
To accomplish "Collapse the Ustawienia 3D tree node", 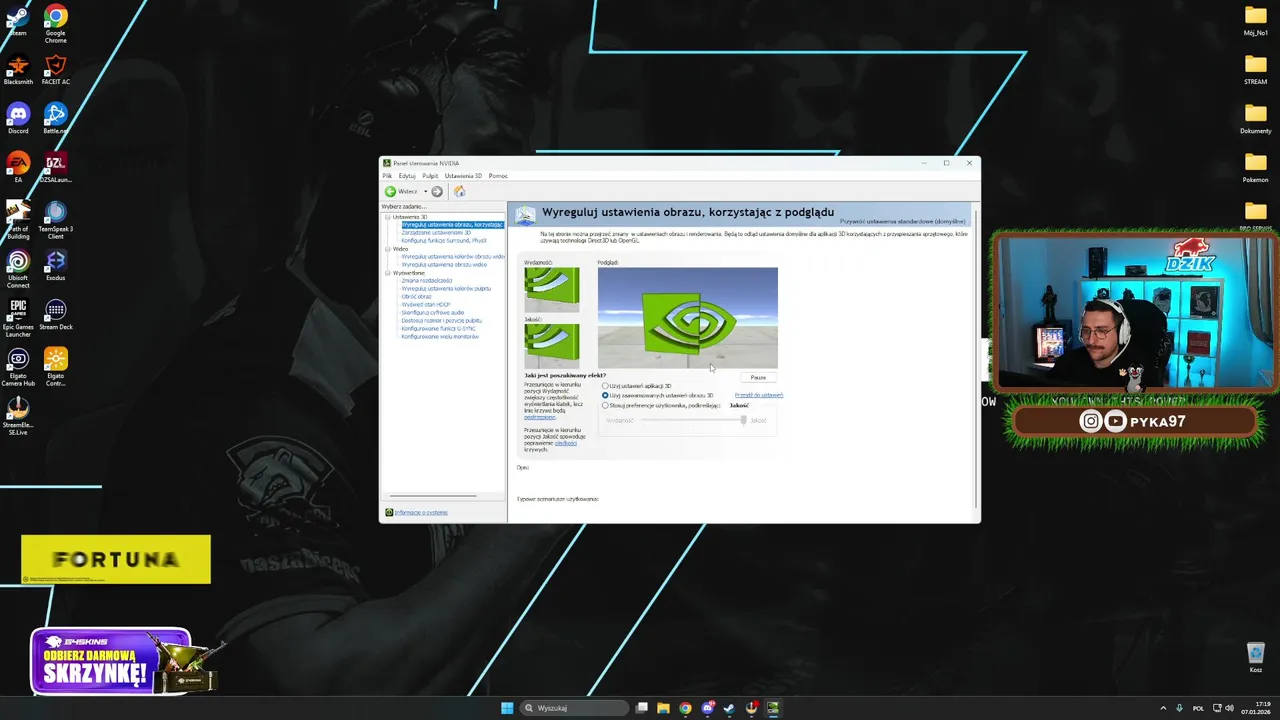I will 388,217.
